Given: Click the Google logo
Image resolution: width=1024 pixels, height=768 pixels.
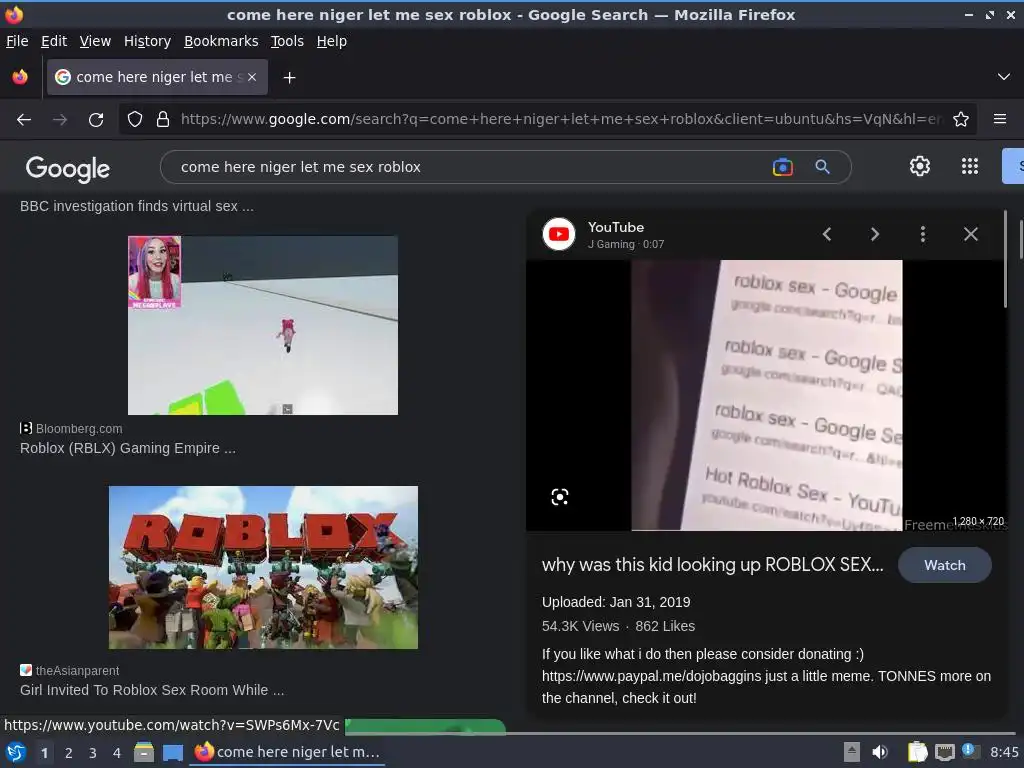Looking at the screenshot, I should pos(68,168).
